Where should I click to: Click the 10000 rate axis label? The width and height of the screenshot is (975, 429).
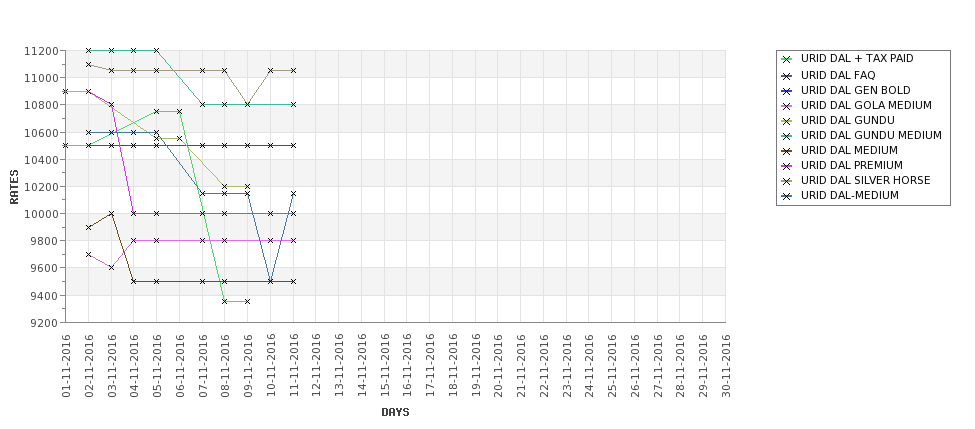point(42,214)
